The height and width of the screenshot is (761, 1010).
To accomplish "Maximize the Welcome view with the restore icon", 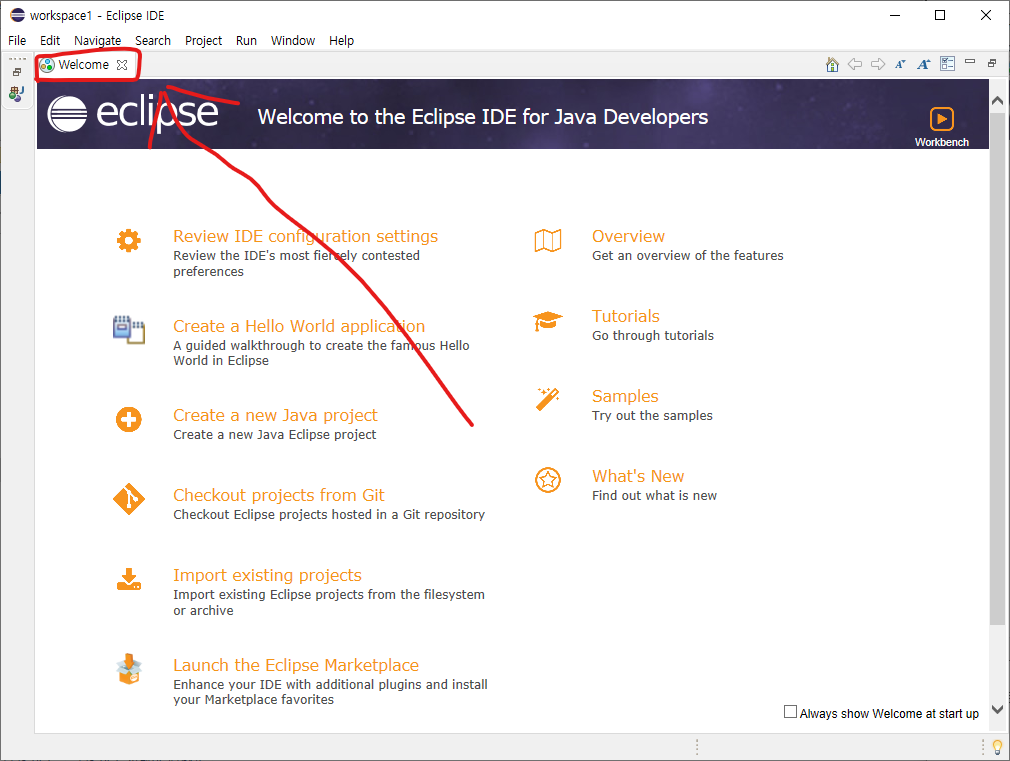I will 992,63.
